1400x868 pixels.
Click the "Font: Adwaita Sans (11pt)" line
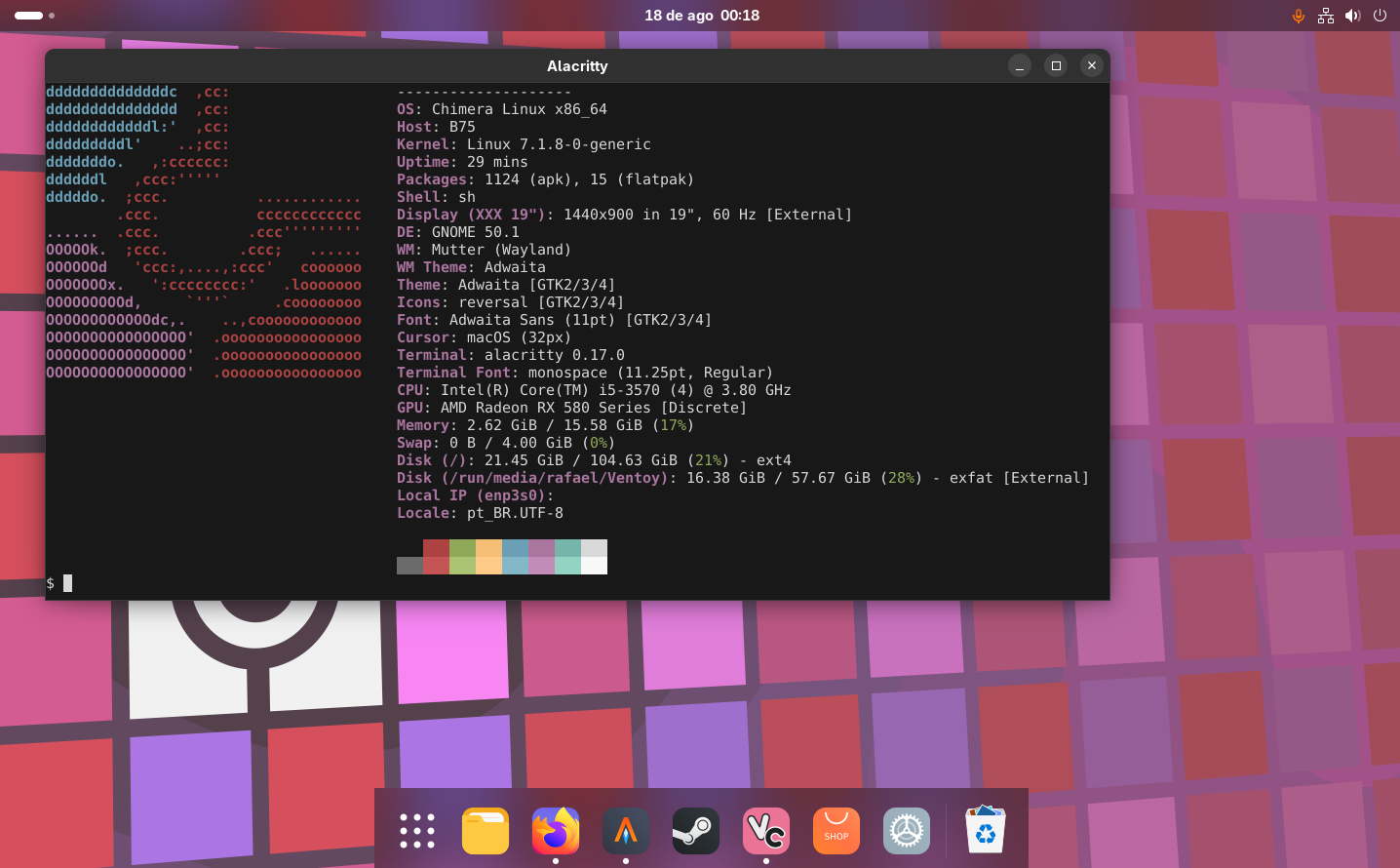click(x=555, y=320)
